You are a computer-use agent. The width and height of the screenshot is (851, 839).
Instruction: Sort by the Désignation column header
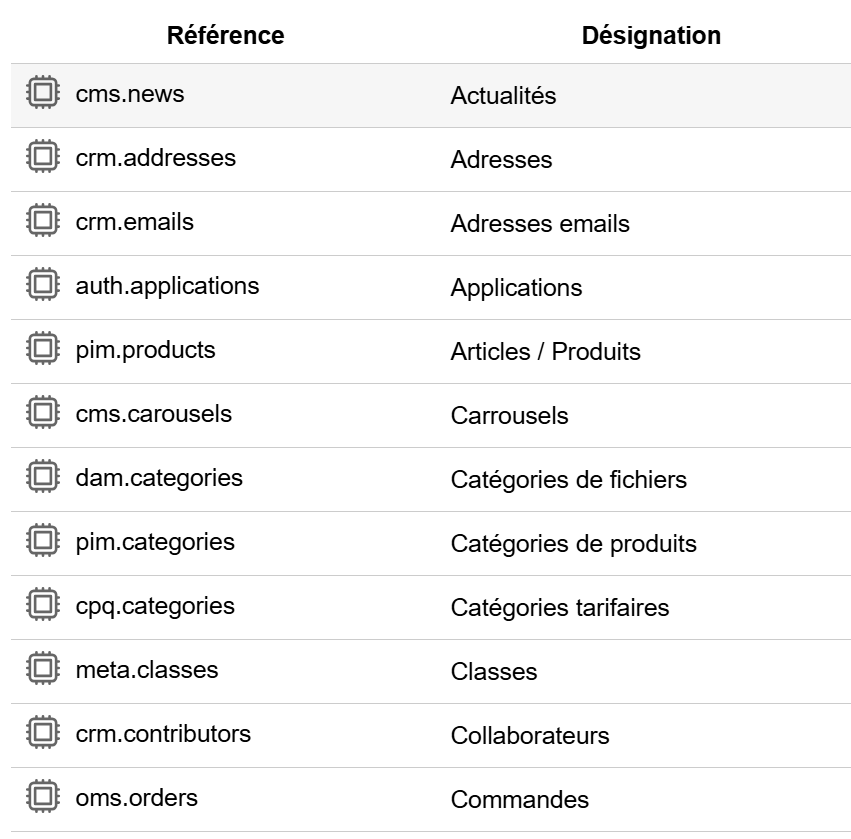click(651, 35)
